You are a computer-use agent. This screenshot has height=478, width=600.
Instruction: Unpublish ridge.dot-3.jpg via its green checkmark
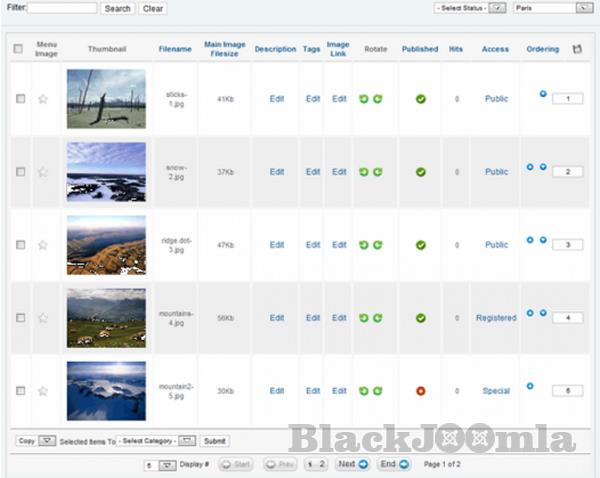pyautogui.click(x=421, y=245)
